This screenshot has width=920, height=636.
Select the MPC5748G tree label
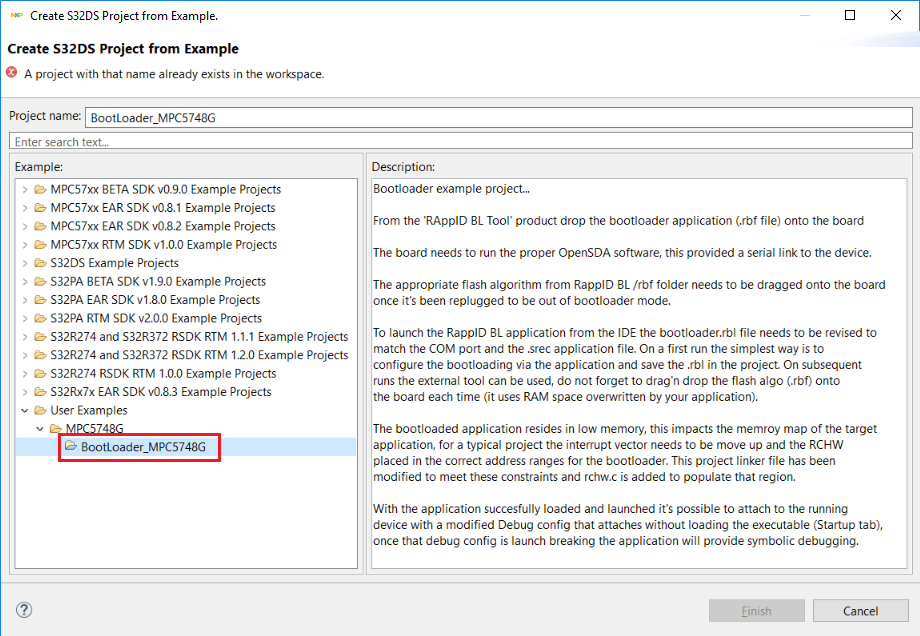(94, 428)
